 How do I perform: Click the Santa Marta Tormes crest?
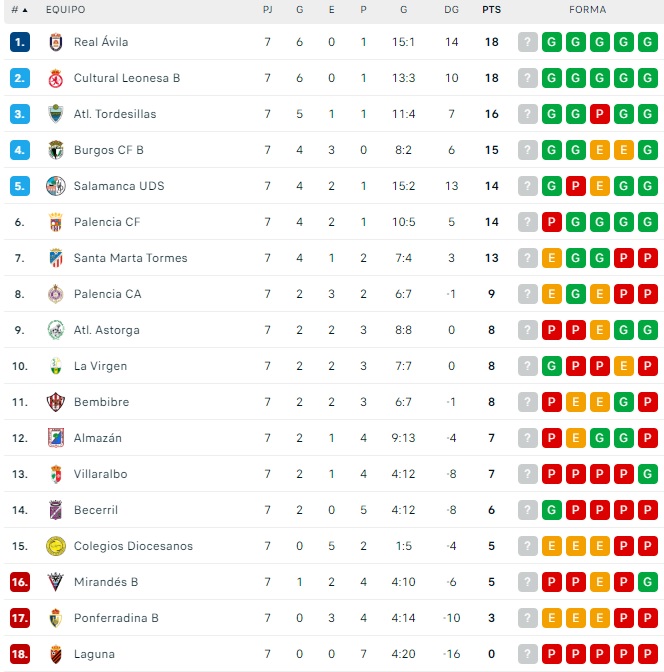(x=56, y=258)
